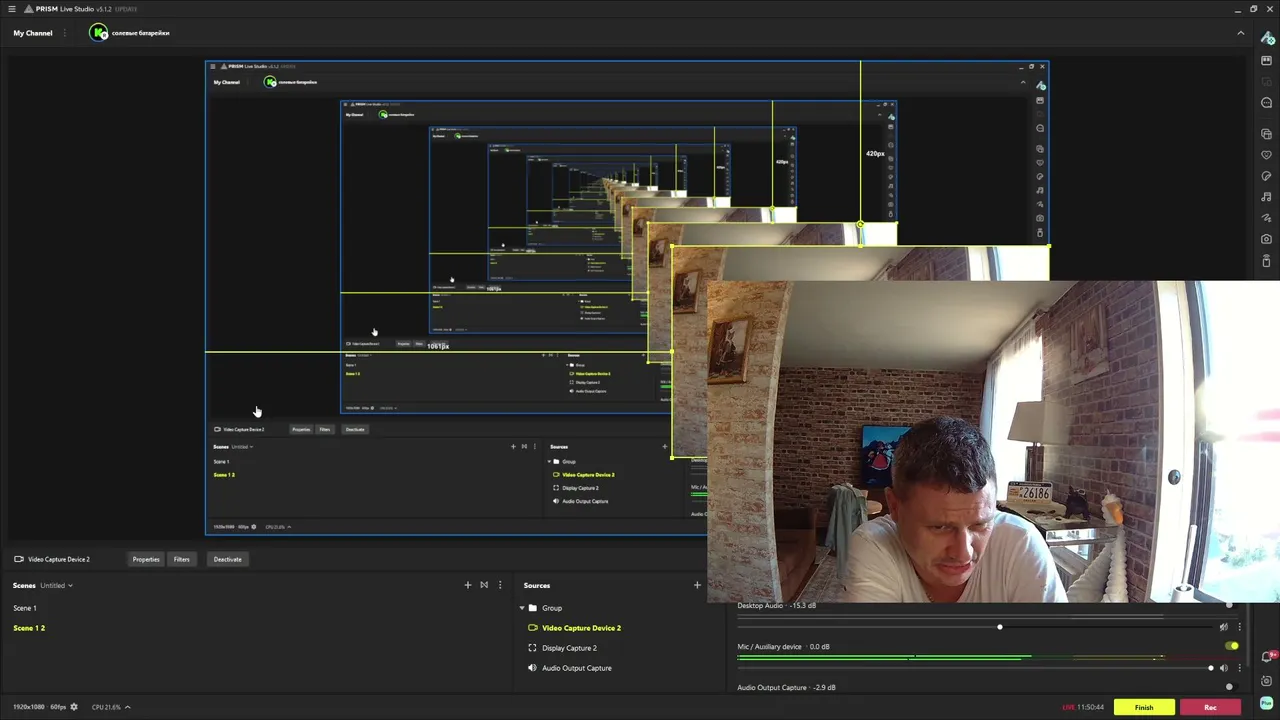The height and width of the screenshot is (720, 1280).
Task: Select the Display Capture 2 source
Action: 569,648
